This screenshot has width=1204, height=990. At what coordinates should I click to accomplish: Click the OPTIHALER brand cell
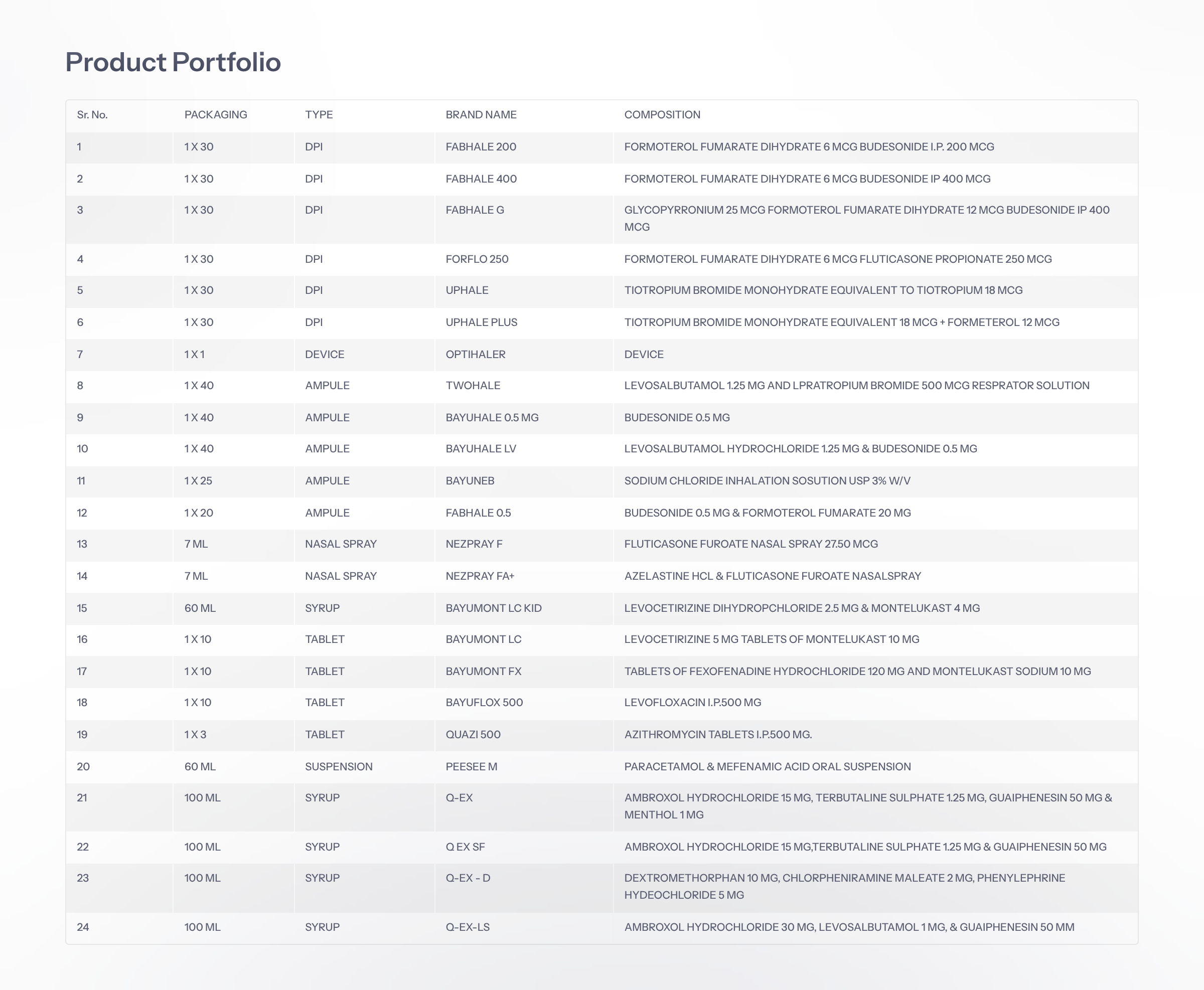click(x=475, y=354)
